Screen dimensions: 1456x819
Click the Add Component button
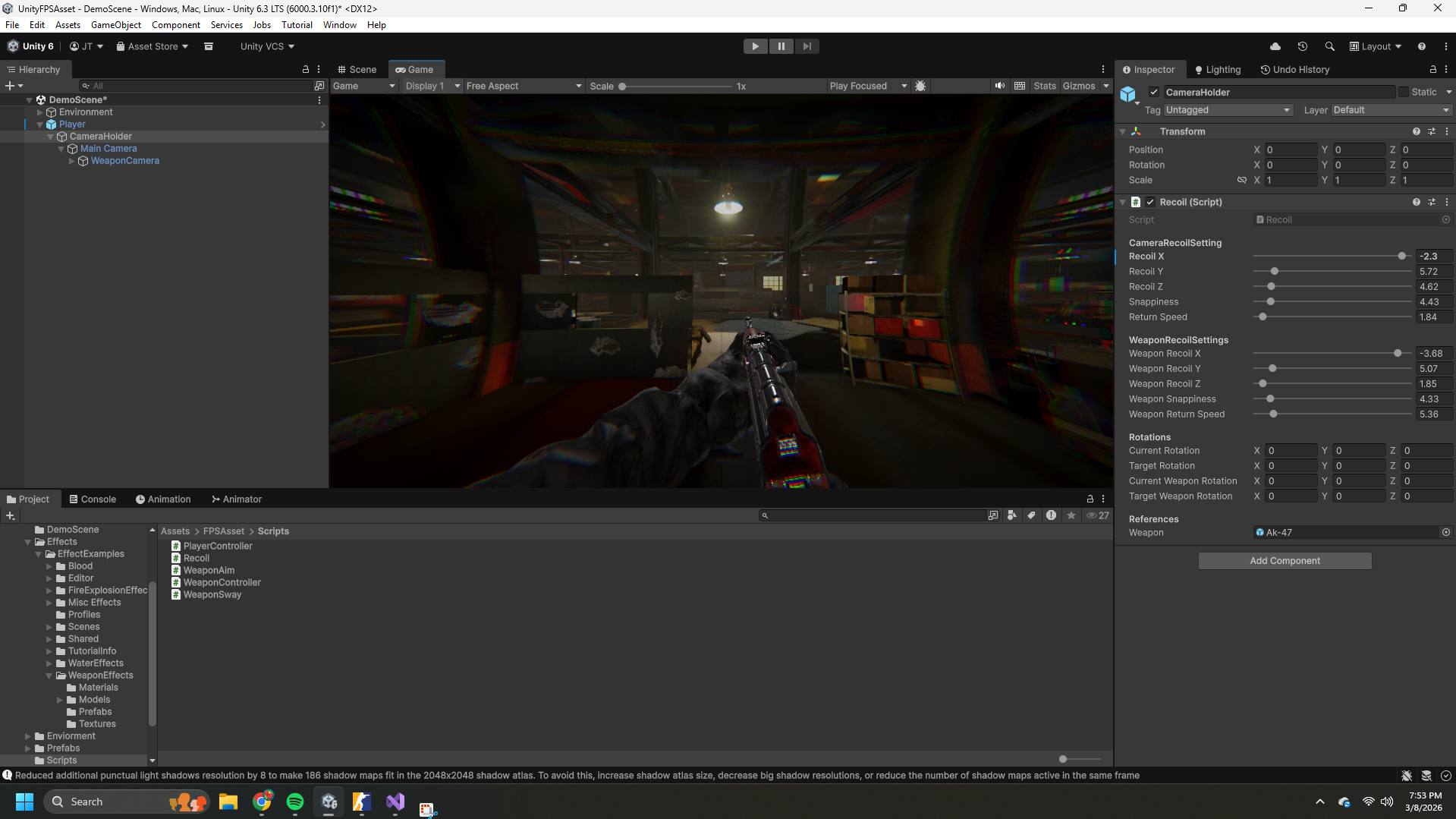pyautogui.click(x=1285, y=561)
